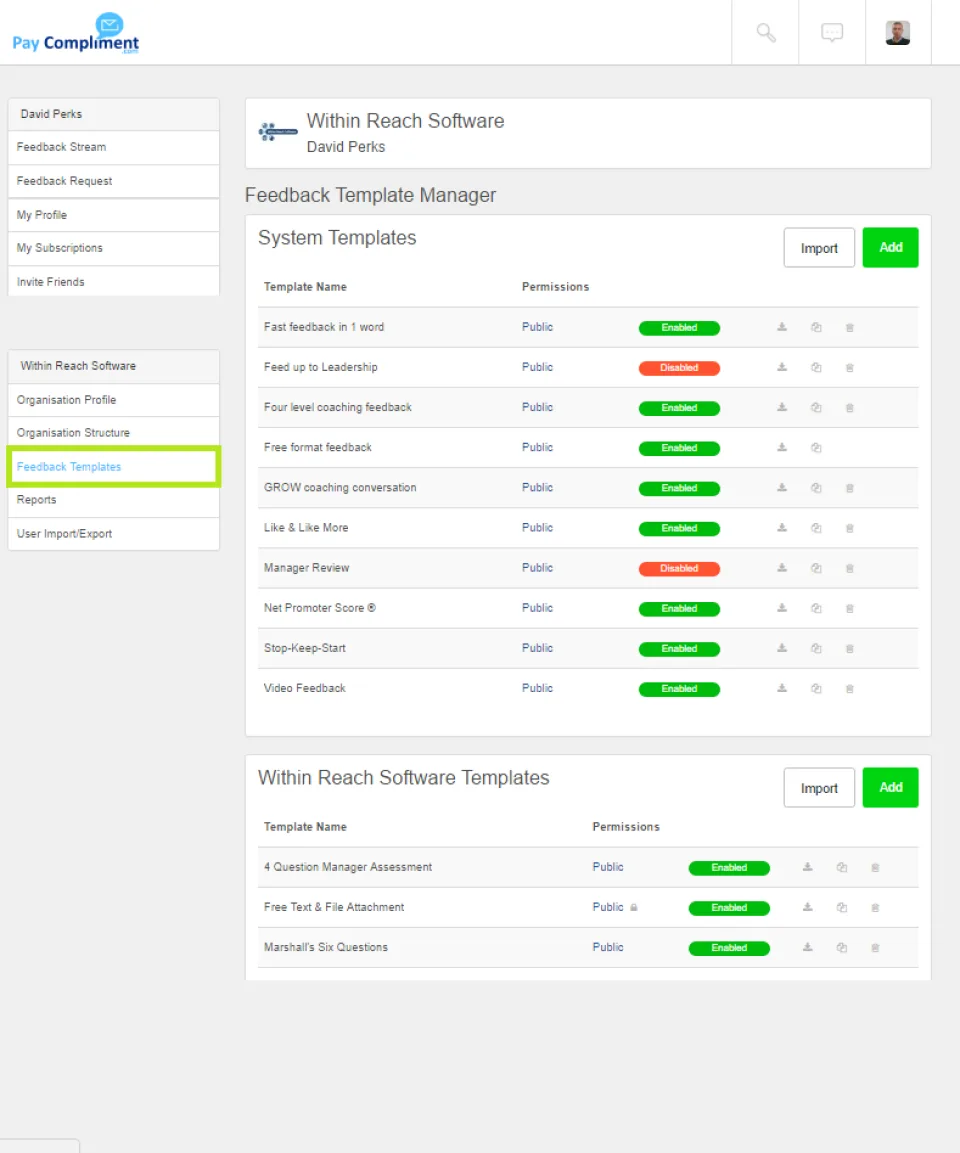Screen dimensions: 960x1153
Task: Export the Manager Review template
Action: [782, 568]
